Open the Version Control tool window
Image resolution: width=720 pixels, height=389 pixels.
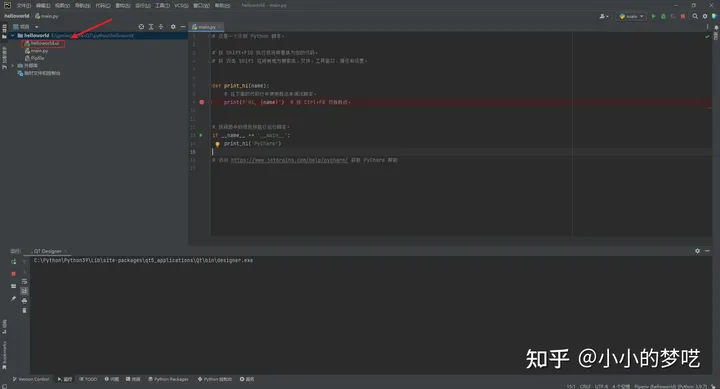pos(31,379)
